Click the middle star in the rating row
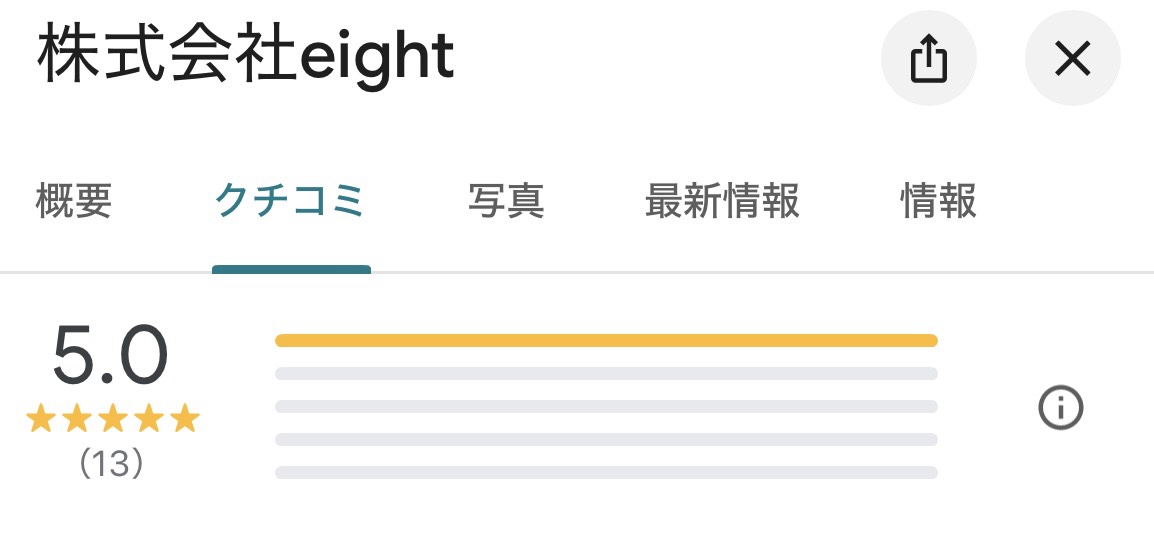The width and height of the screenshot is (1154, 539). pos(113,419)
